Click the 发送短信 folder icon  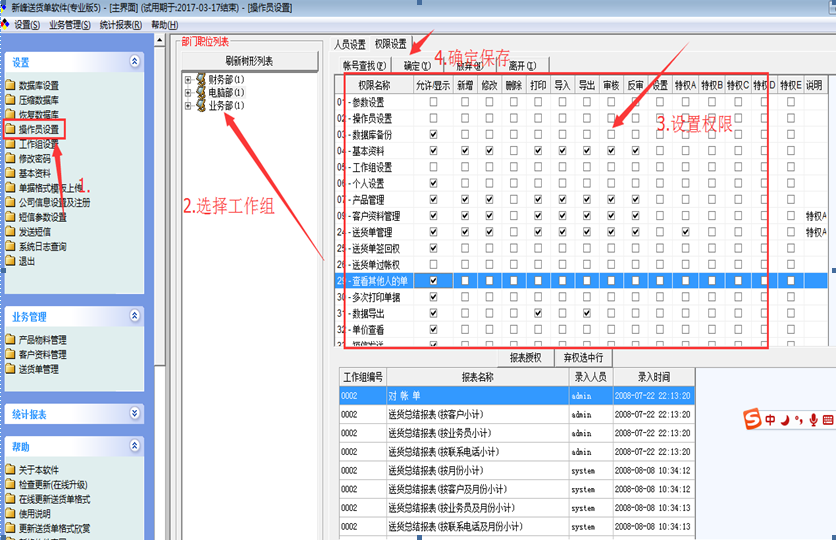tap(11, 232)
